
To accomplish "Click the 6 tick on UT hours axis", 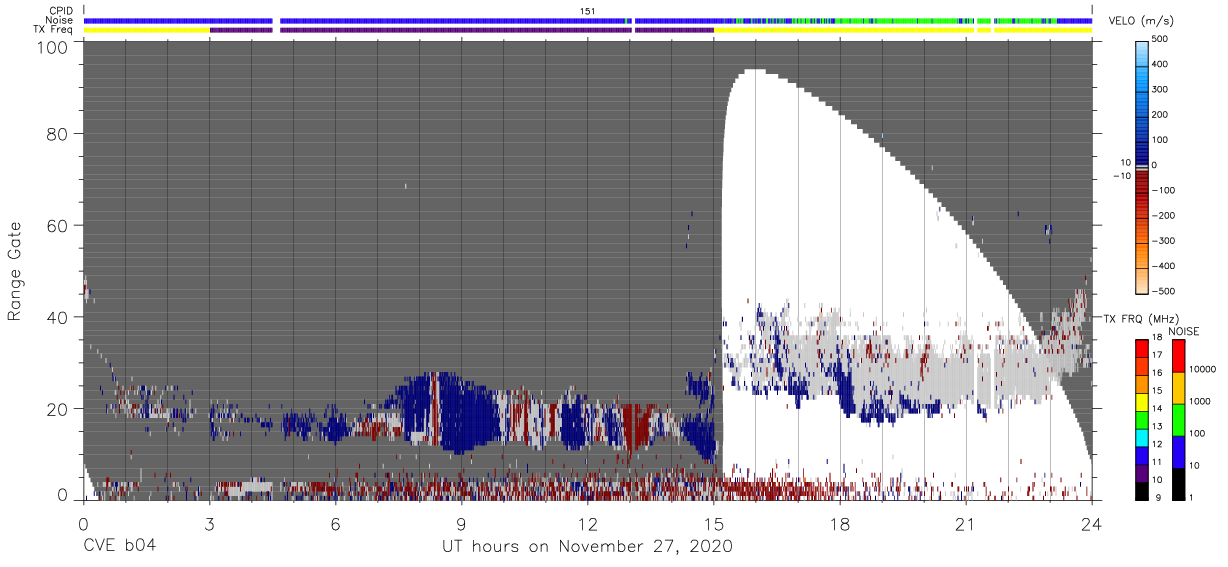I will pyautogui.click(x=335, y=523).
